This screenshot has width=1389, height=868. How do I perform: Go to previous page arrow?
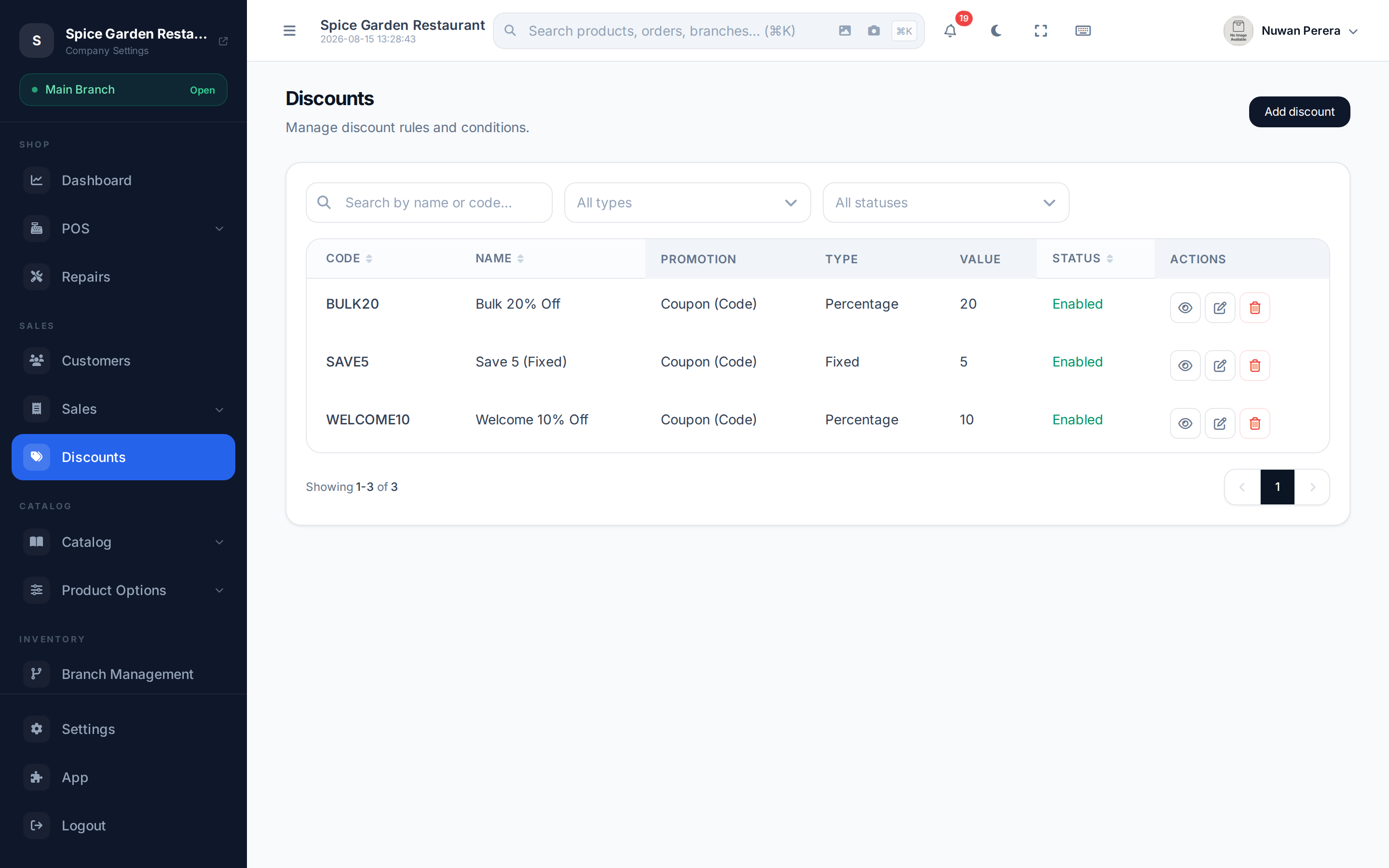click(x=1242, y=487)
